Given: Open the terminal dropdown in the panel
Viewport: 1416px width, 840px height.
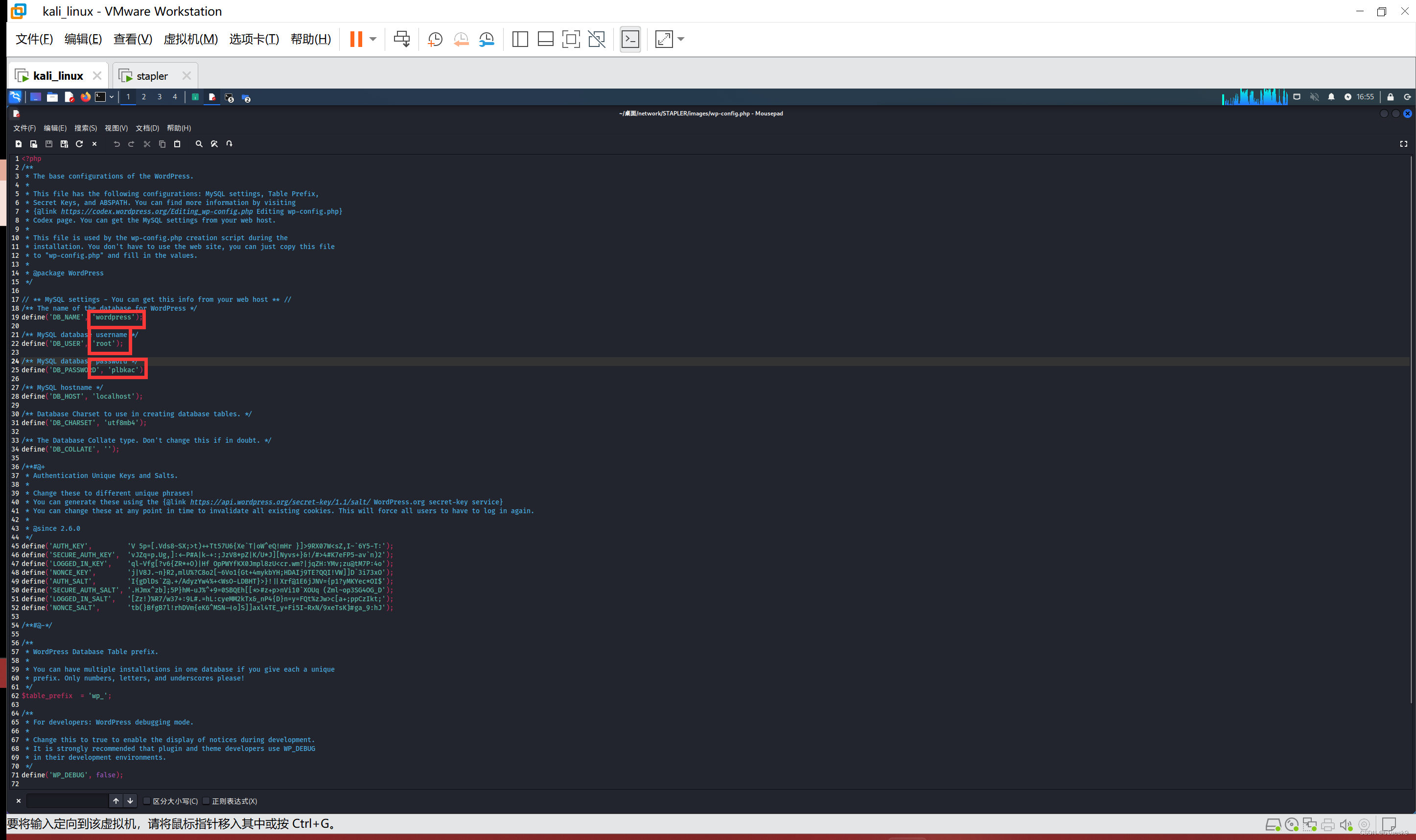Looking at the screenshot, I should [x=111, y=97].
